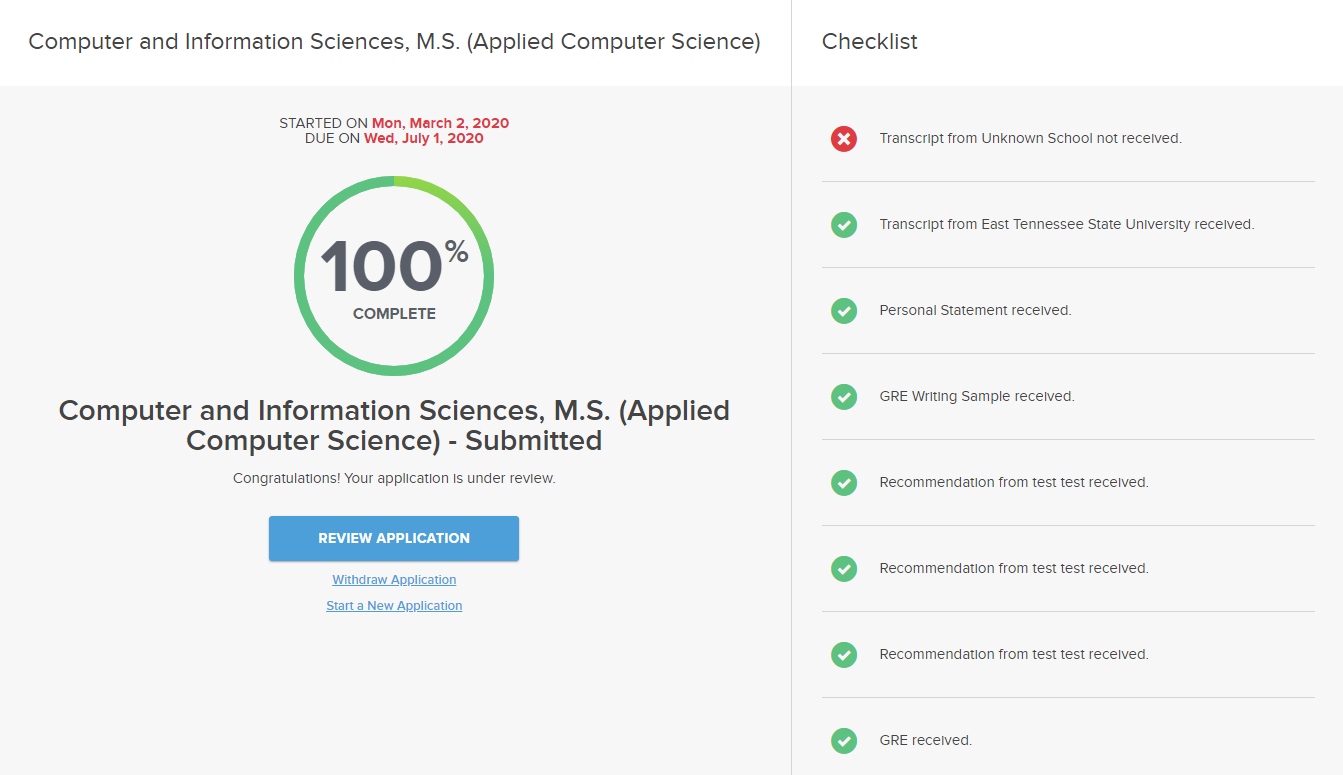The width and height of the screenshot is (1343, 775).
Task: Click the Personal Statement received text
Action: (975, 311)
